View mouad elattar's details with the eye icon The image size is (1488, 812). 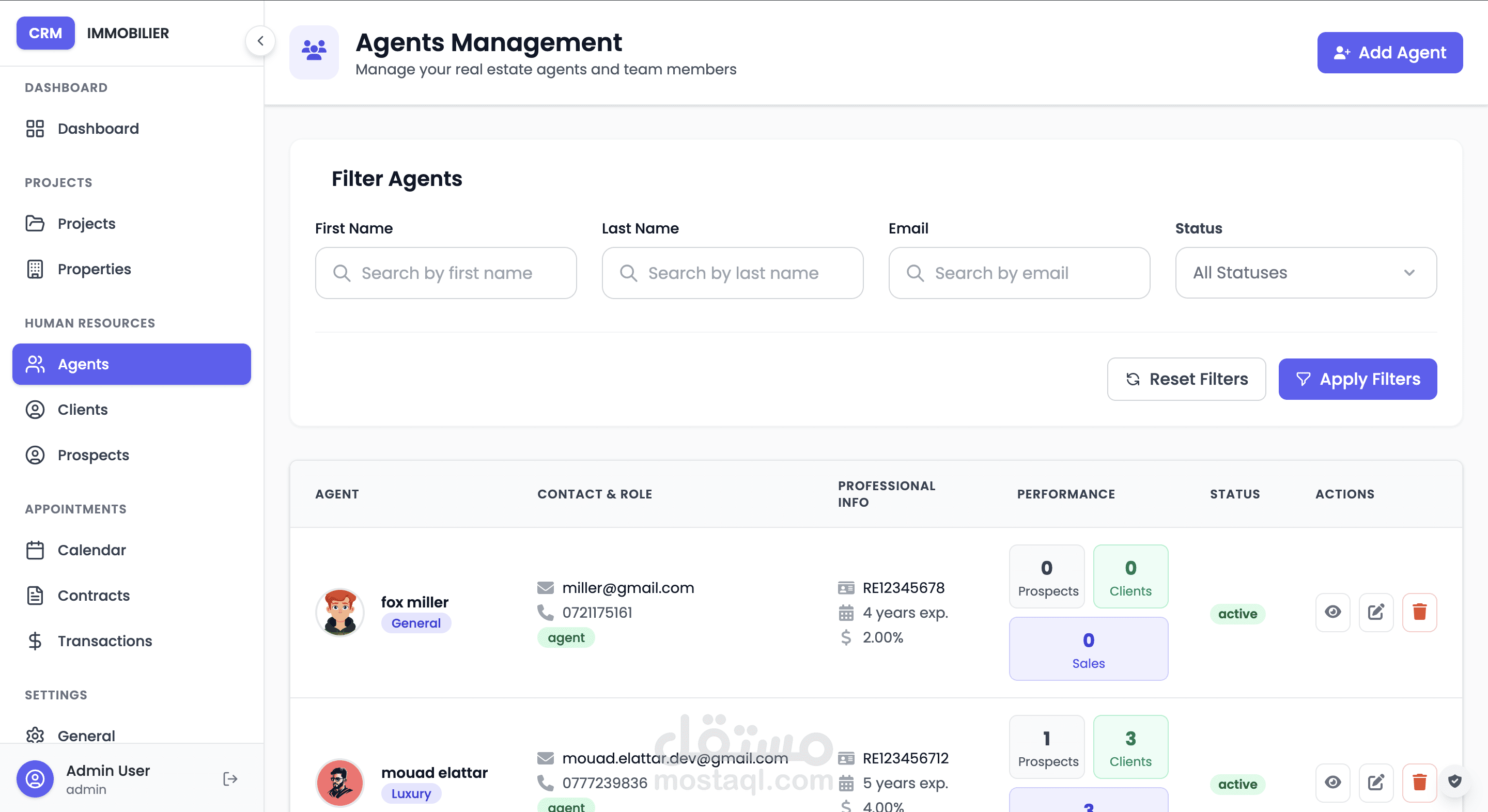[1332, 783]
